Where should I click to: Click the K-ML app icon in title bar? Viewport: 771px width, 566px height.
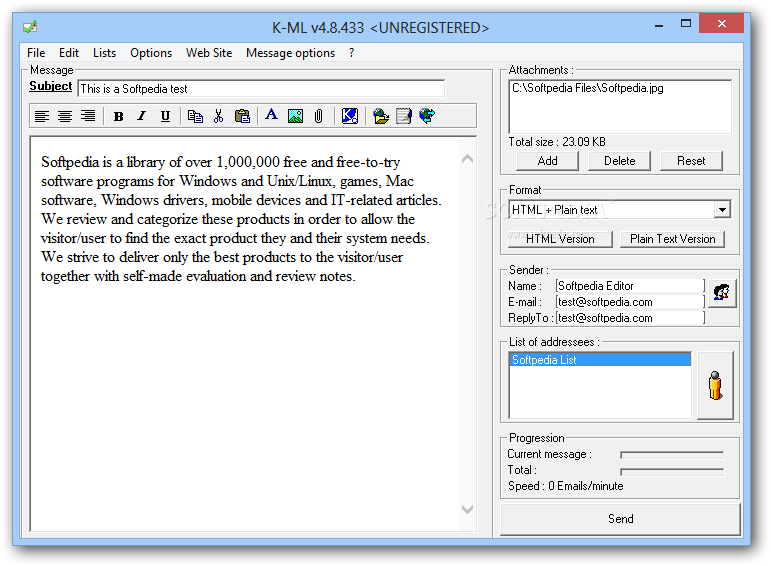point(30,27)
